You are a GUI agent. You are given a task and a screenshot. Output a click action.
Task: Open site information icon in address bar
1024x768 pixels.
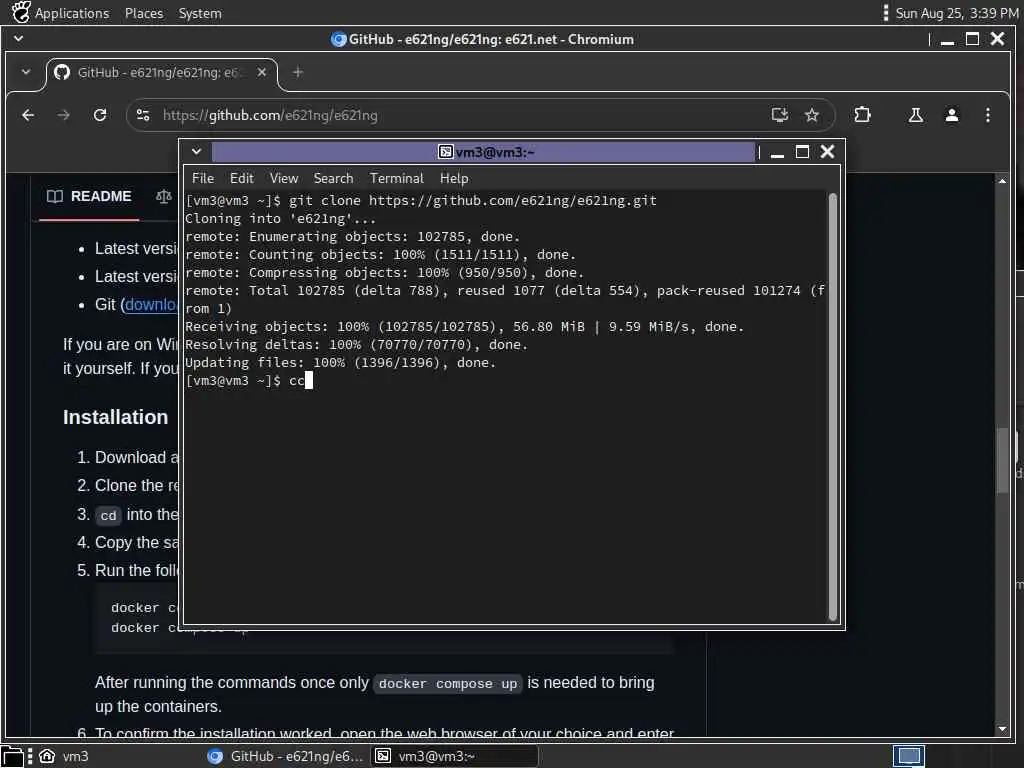tap(143, 116)
